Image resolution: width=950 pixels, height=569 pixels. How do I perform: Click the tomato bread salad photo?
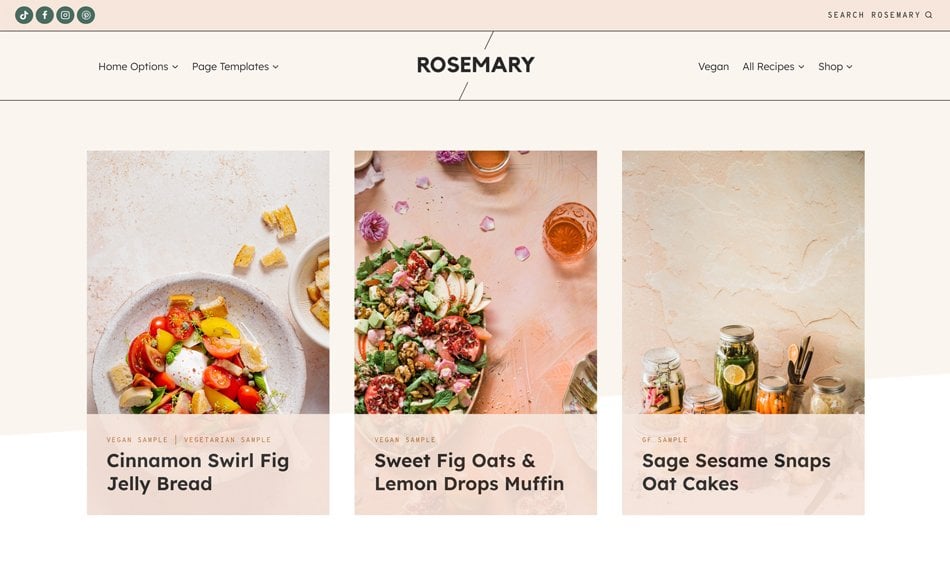point(208,282)
